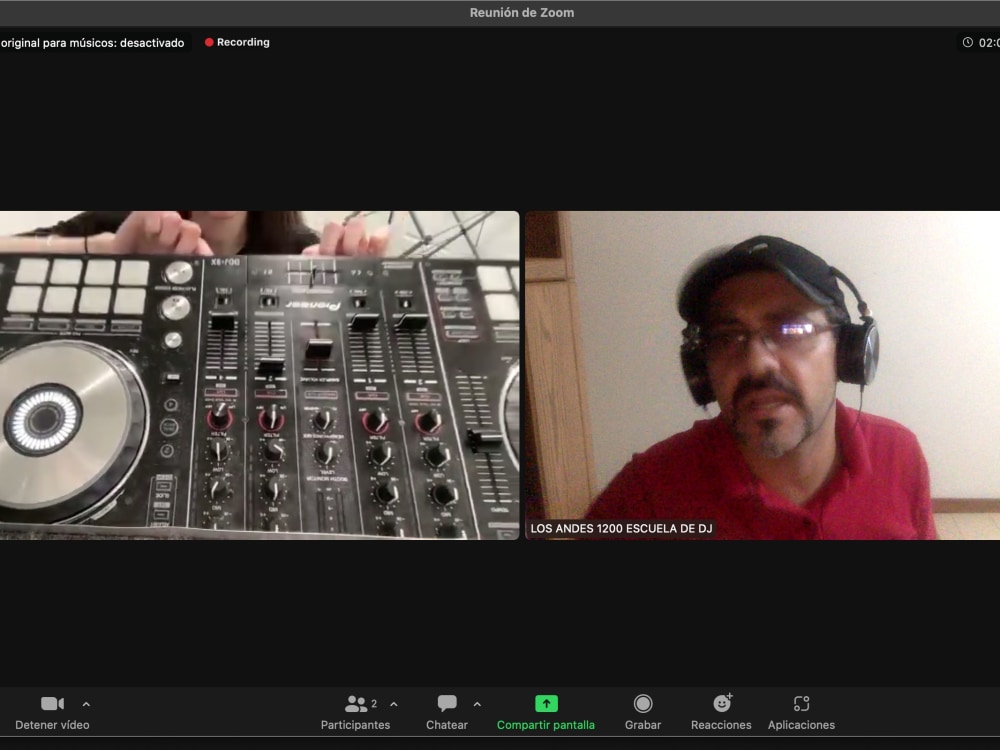Expand chat options chevron beside Chatear

tap(477, 704)
